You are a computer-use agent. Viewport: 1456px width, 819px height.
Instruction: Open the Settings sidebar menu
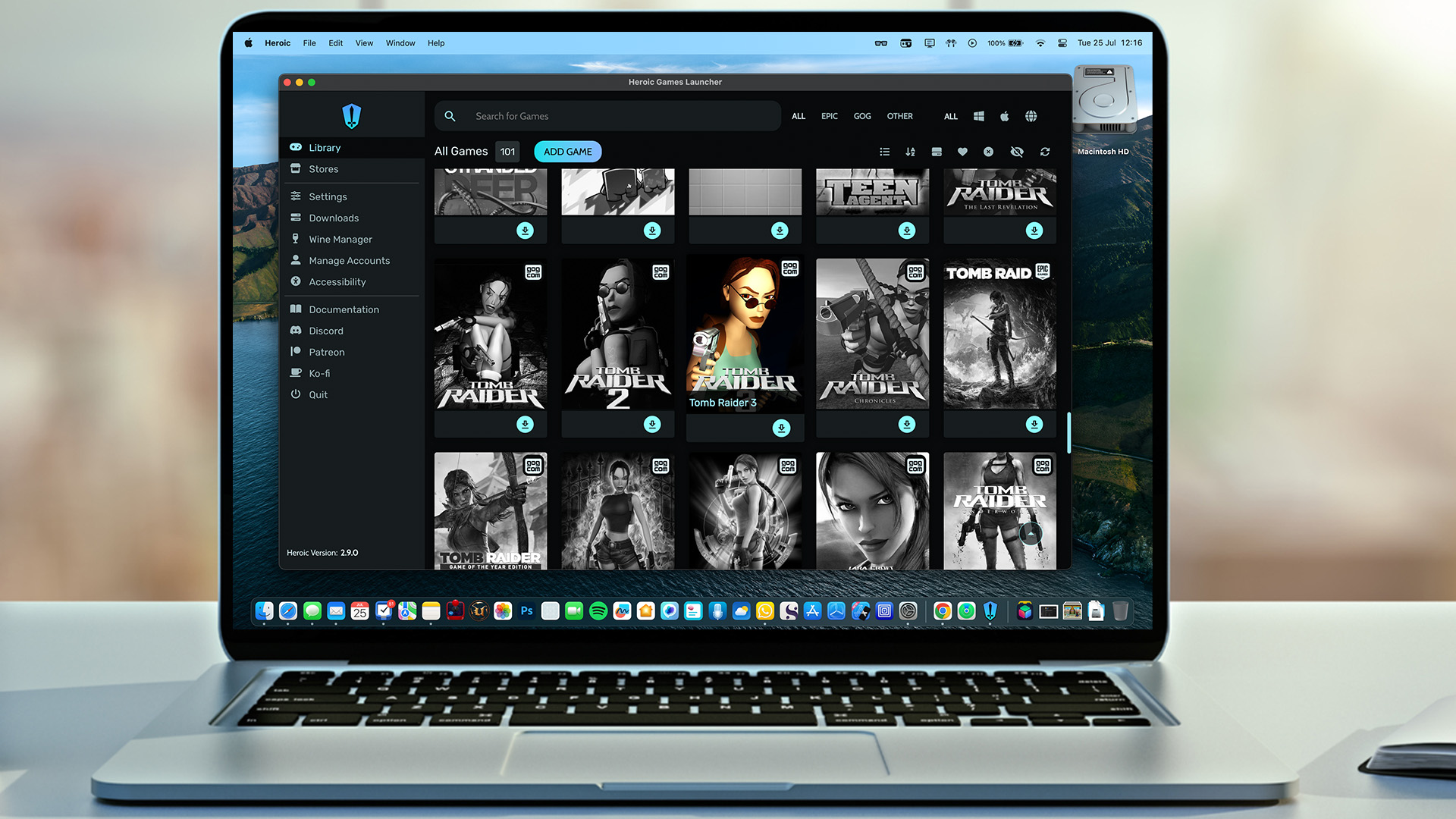pos(328,196)
